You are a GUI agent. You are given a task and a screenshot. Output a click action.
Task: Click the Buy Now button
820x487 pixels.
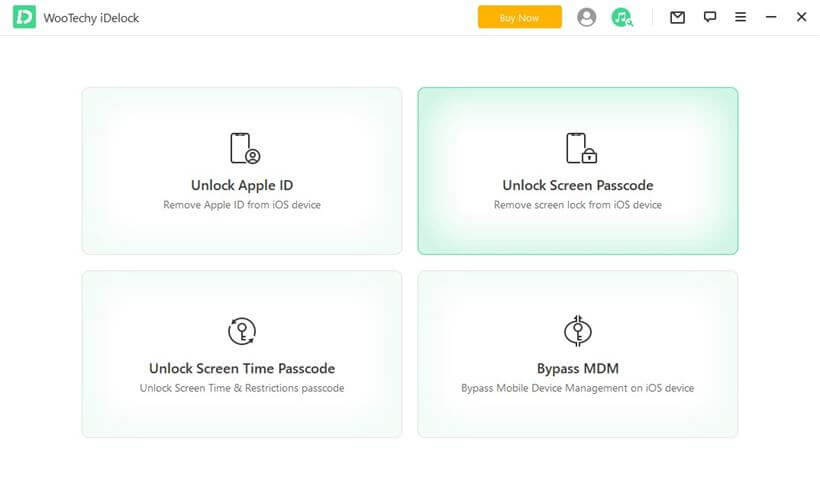point(519,17)
